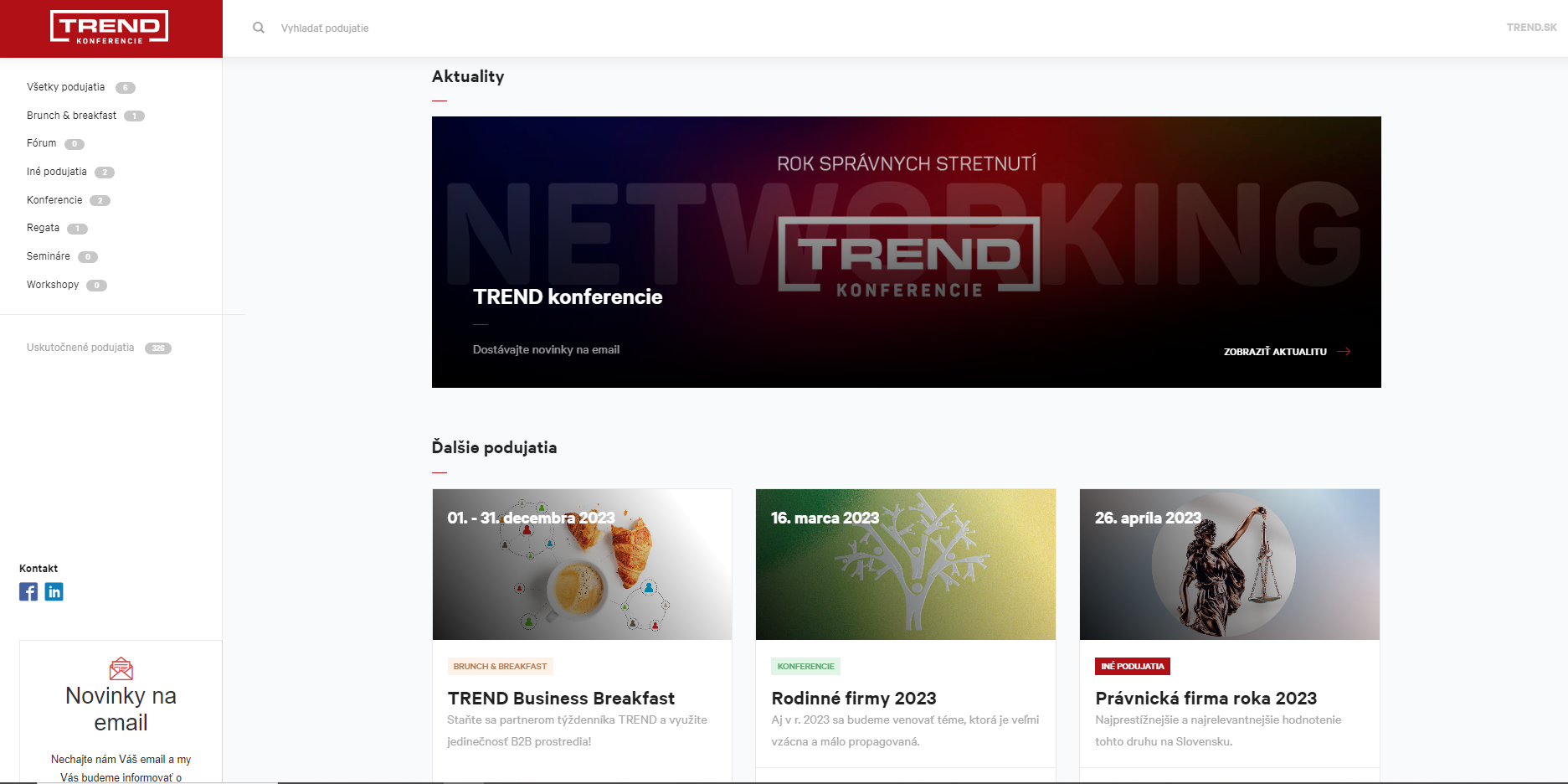
Task: Open the LinkedIn contact icon
Action: pos(54,592)
